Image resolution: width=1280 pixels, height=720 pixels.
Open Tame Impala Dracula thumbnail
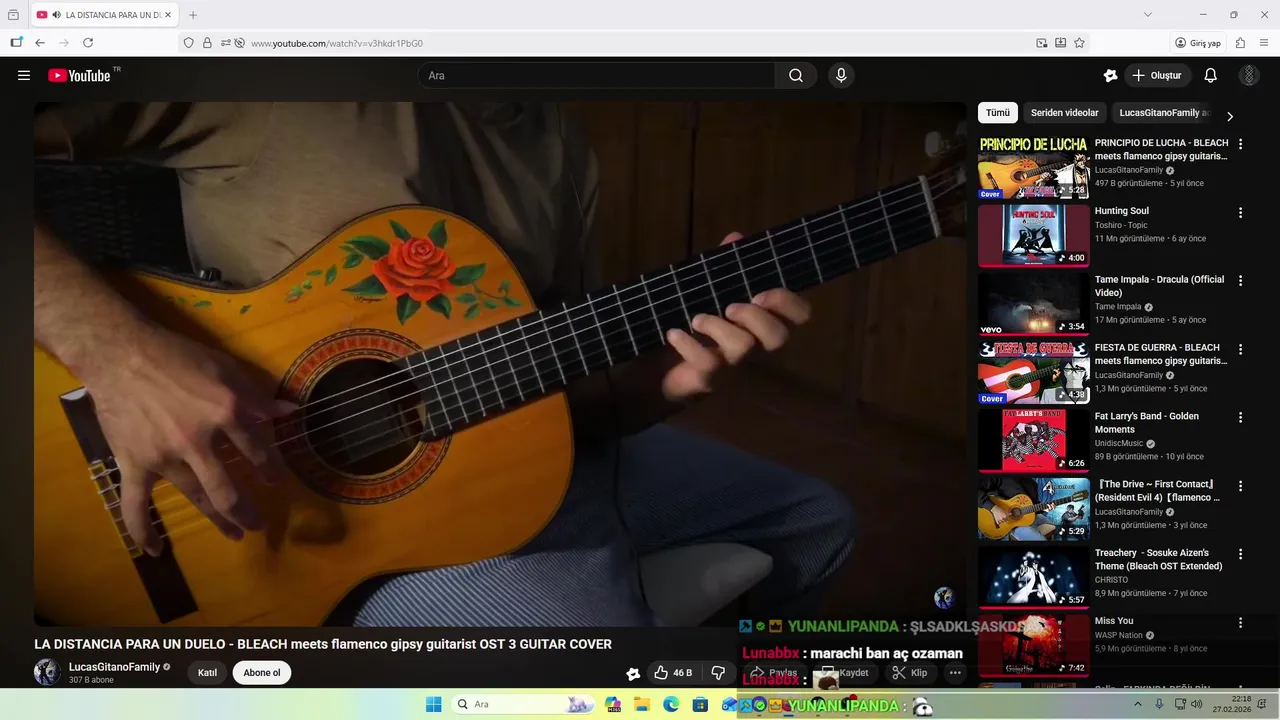pyautogui.click(x=1034, y=304)
